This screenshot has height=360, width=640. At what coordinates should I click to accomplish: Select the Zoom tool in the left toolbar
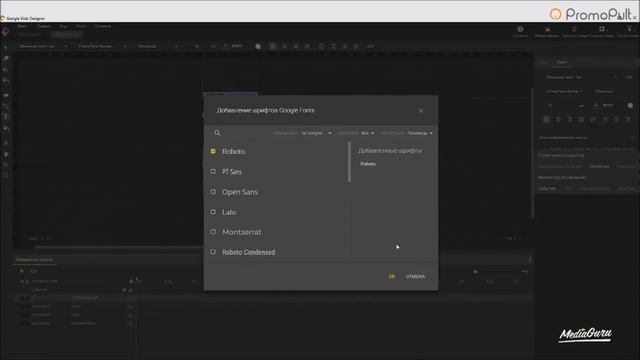point(6,164)
